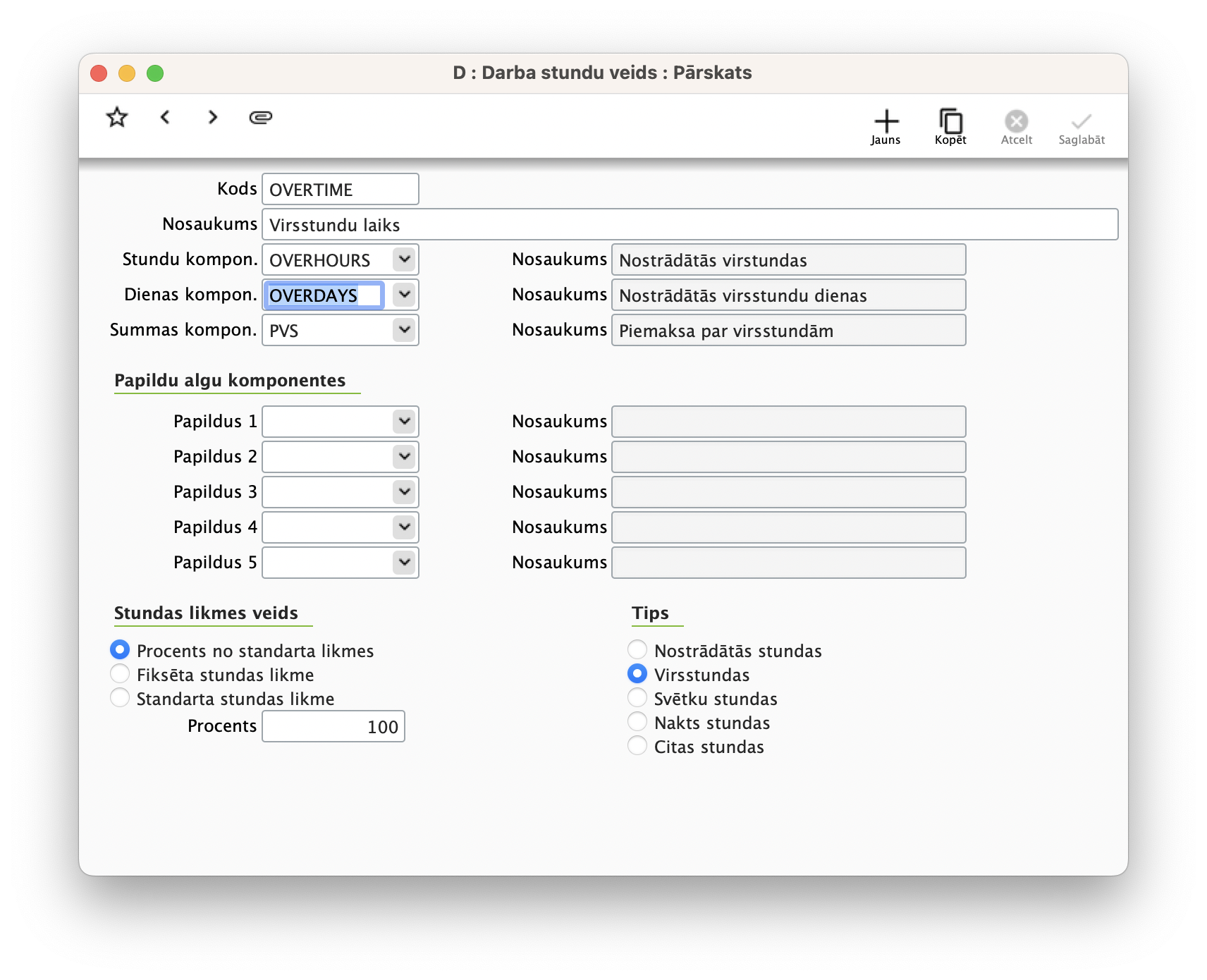Viewport: 1207px width, 980px height.
Task: Click the Kods field containing OVERTIME
Action: click(341, 189)
